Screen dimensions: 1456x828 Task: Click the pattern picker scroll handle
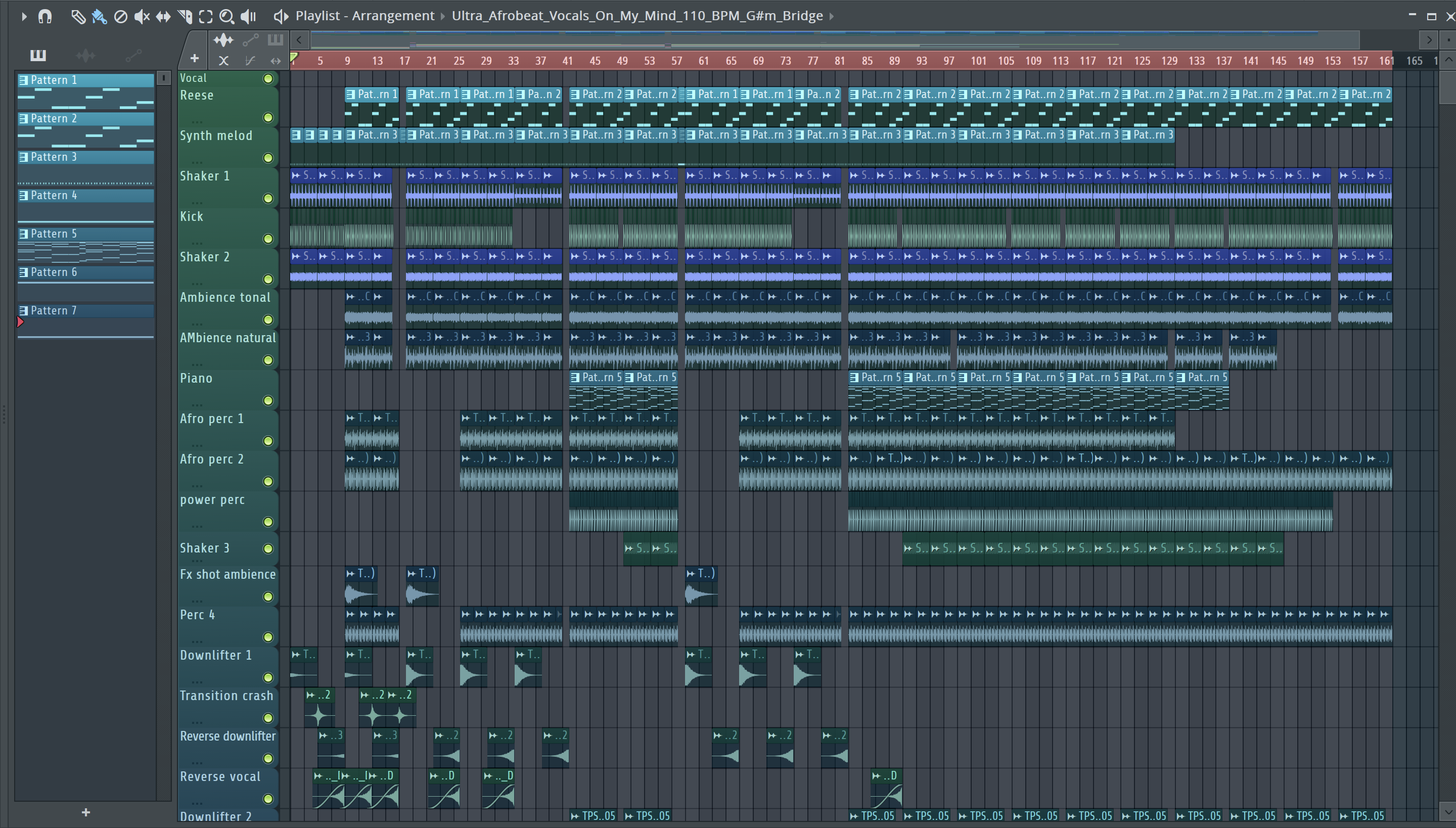pos(164,78)
